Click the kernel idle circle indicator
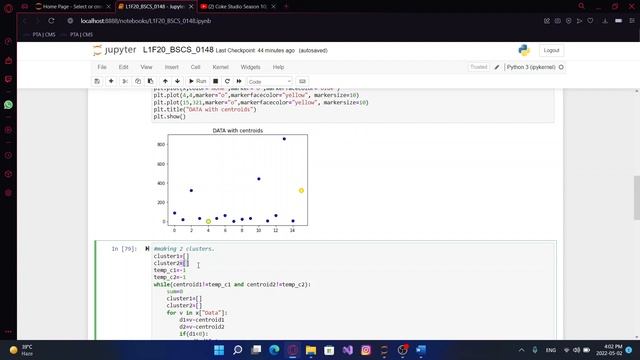This screenshot has width=640, height=360. point(561,67)
